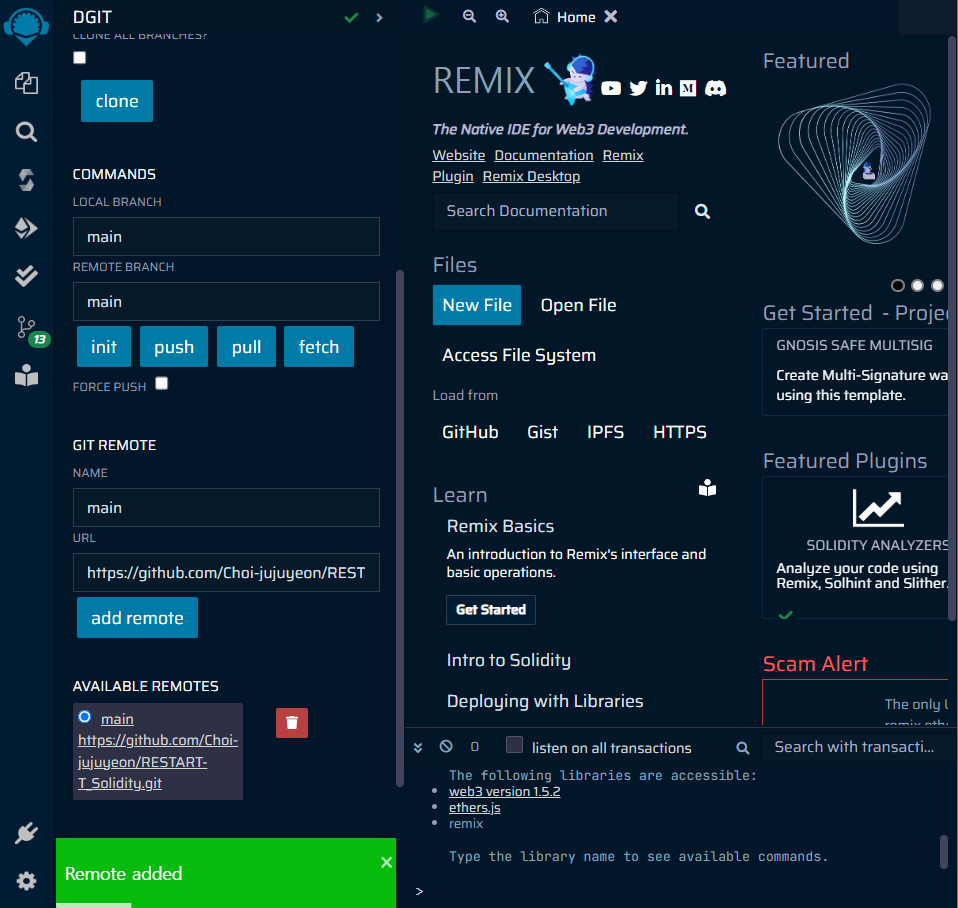Screen dimensions: 958x908
Task: Click the DGIT plugin green checkmark icon
Action: (351, 18)
